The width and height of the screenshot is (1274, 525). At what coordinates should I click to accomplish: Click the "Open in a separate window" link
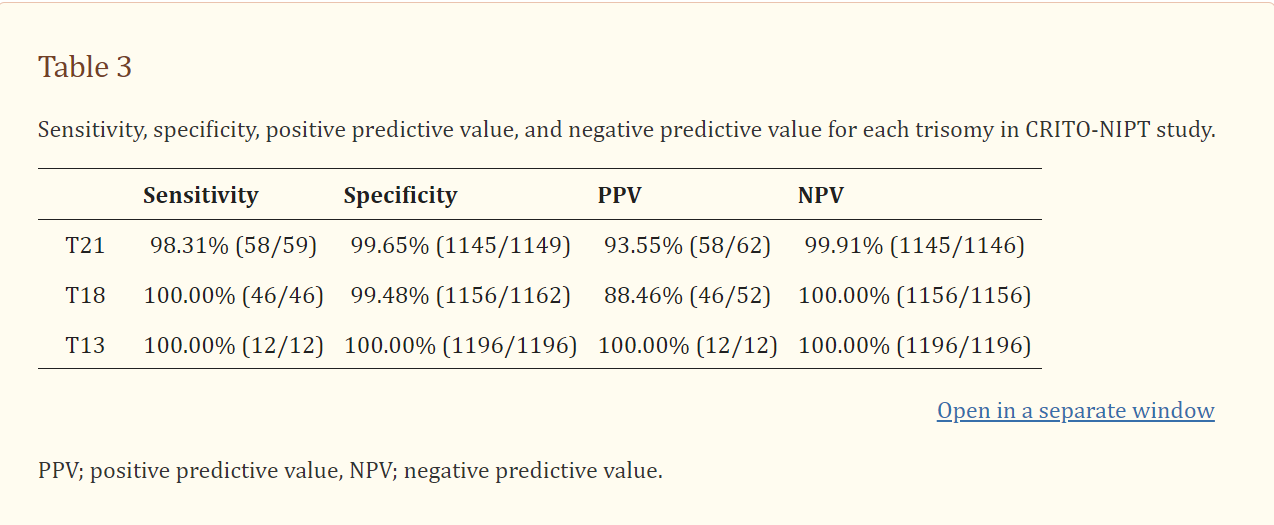pyautogui.click(x=1075, y=411)
